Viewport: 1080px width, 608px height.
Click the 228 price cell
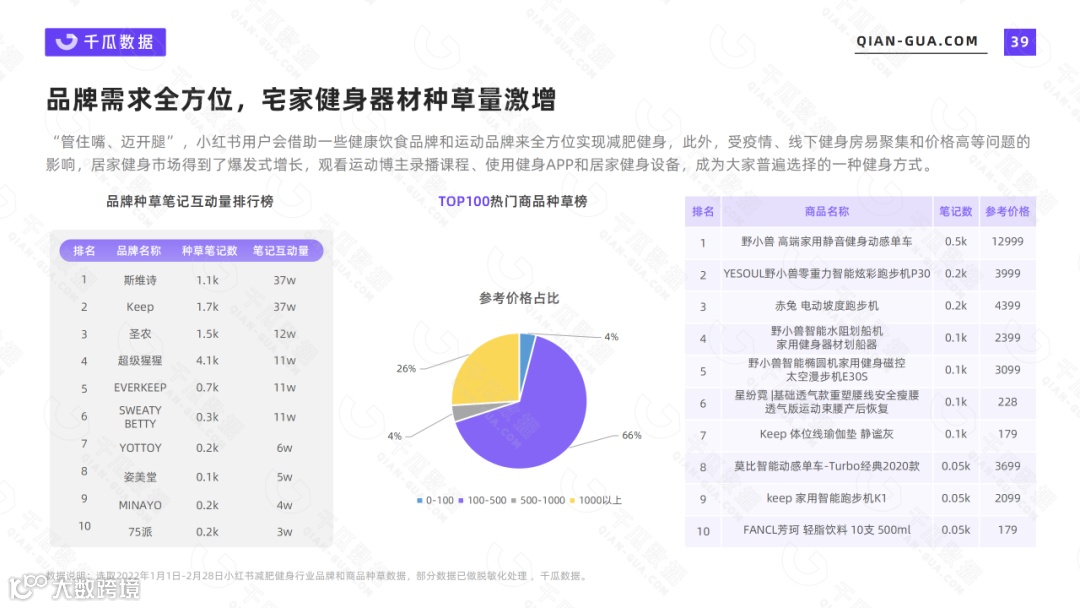point(1007,402)
